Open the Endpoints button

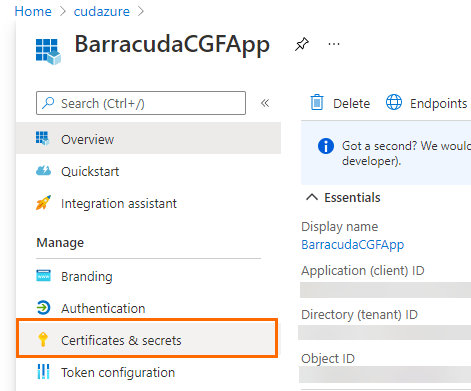426,103
